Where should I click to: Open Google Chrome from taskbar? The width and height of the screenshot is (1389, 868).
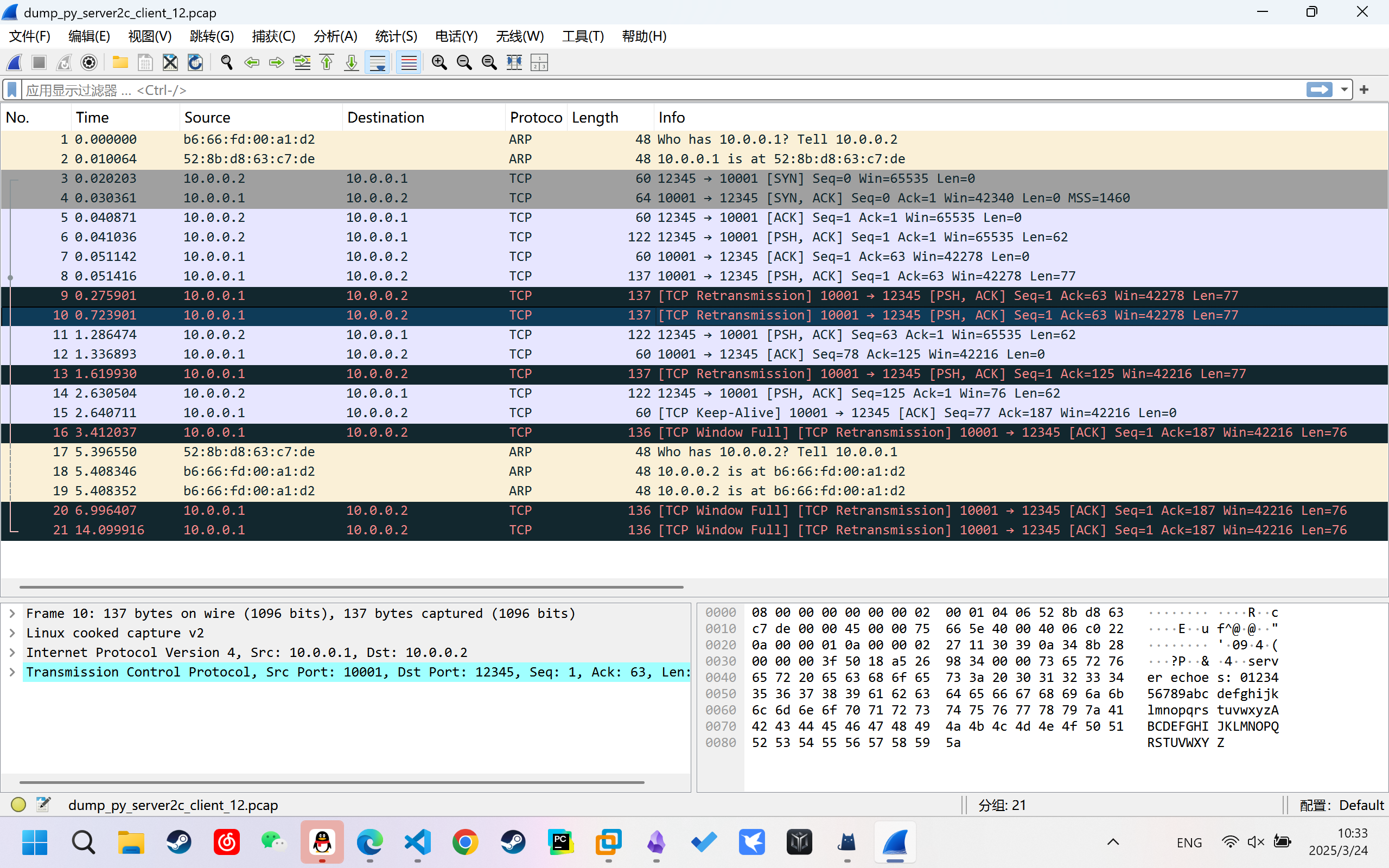coord(465,842)
